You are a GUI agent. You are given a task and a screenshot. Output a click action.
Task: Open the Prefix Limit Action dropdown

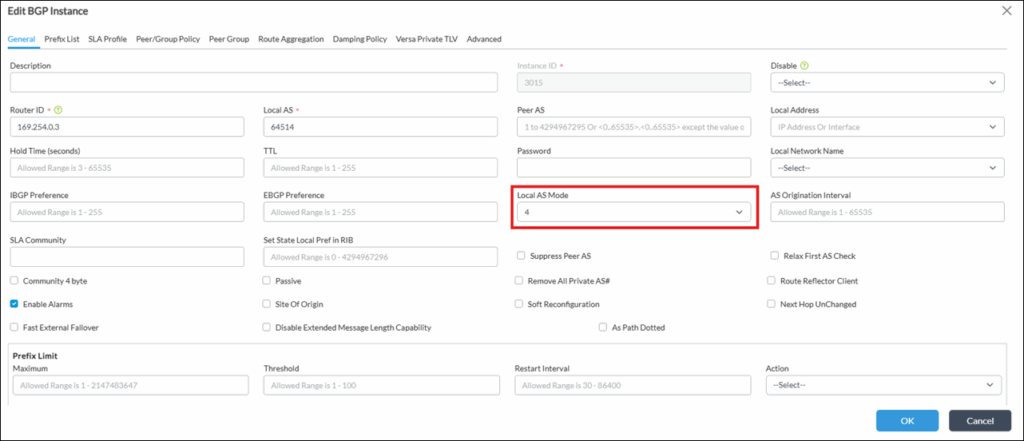tap(883, 385)
